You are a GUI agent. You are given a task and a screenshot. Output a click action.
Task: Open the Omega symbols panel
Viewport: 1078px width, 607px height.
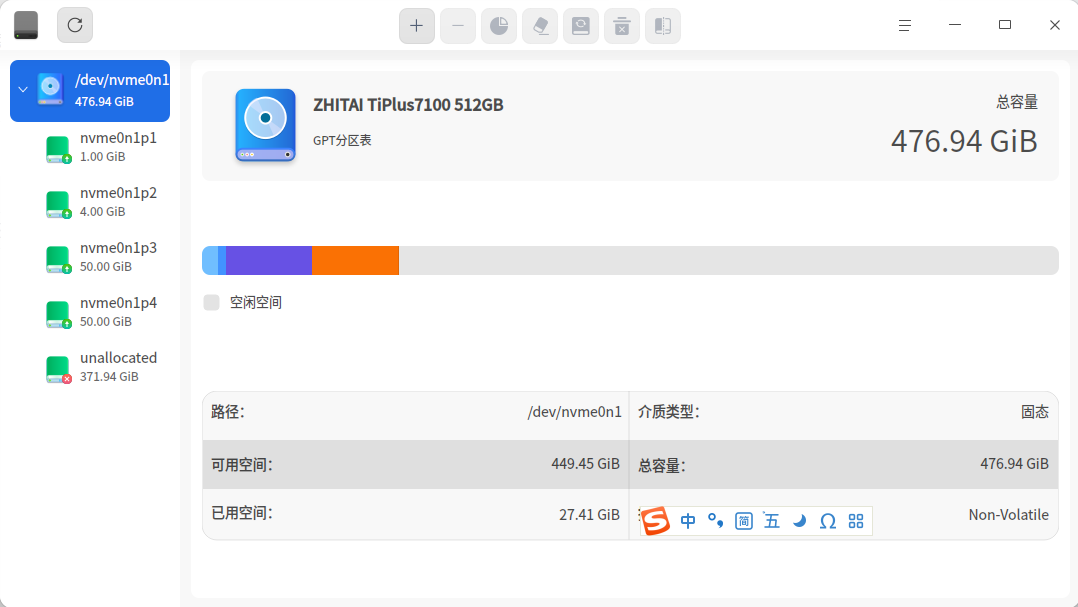pyautogui.click(x=828, y=521)
